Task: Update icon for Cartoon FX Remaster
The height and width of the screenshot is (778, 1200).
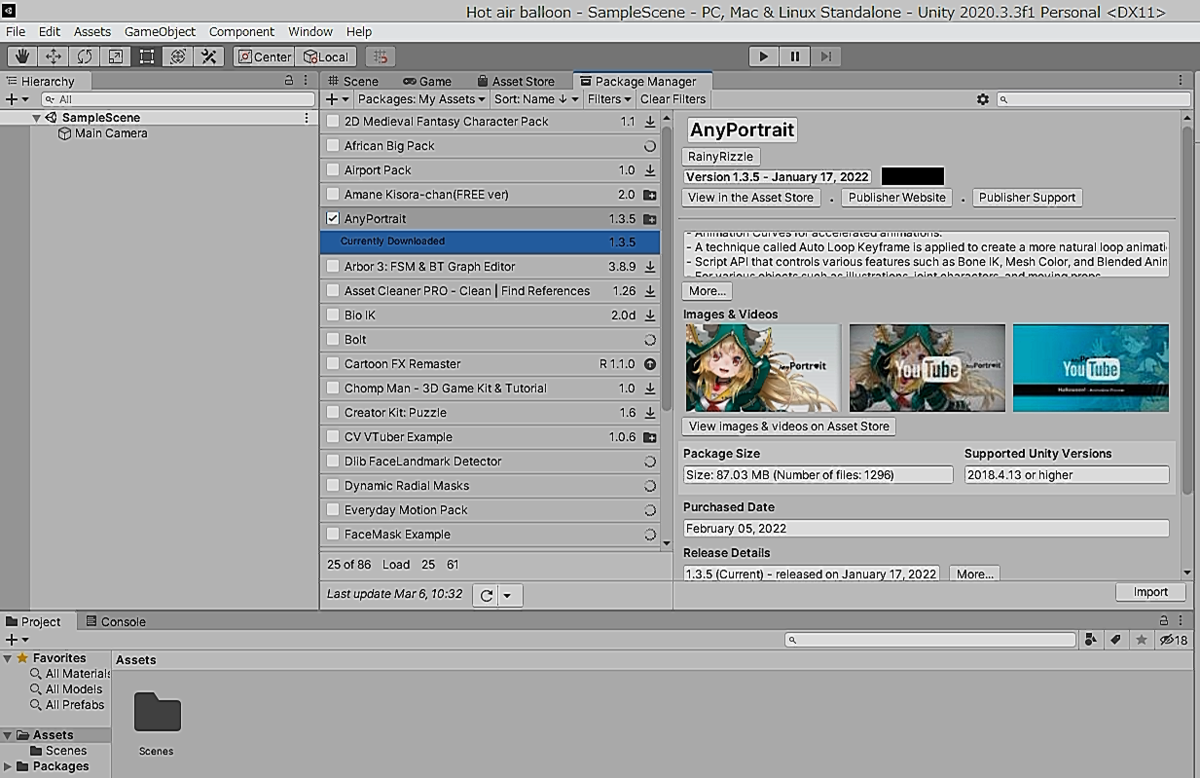Action: pyautogui.click(x=650, y=364)
